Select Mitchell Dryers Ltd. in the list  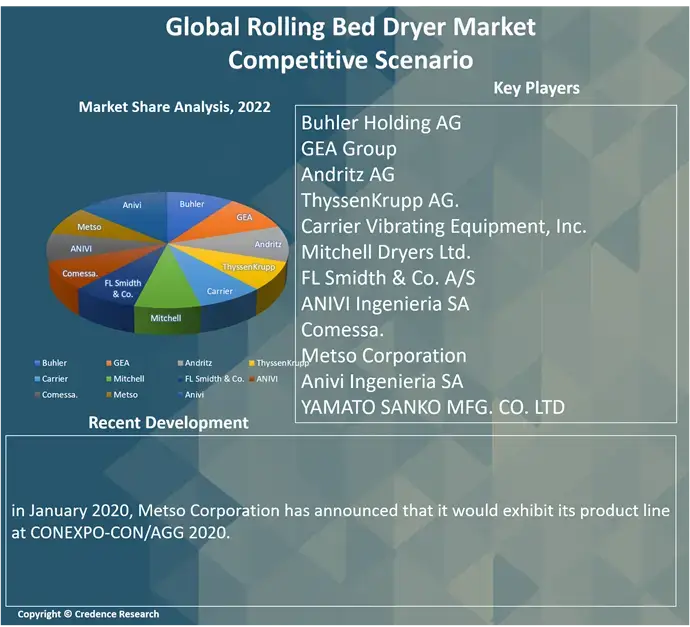click(x=385, y=252)
